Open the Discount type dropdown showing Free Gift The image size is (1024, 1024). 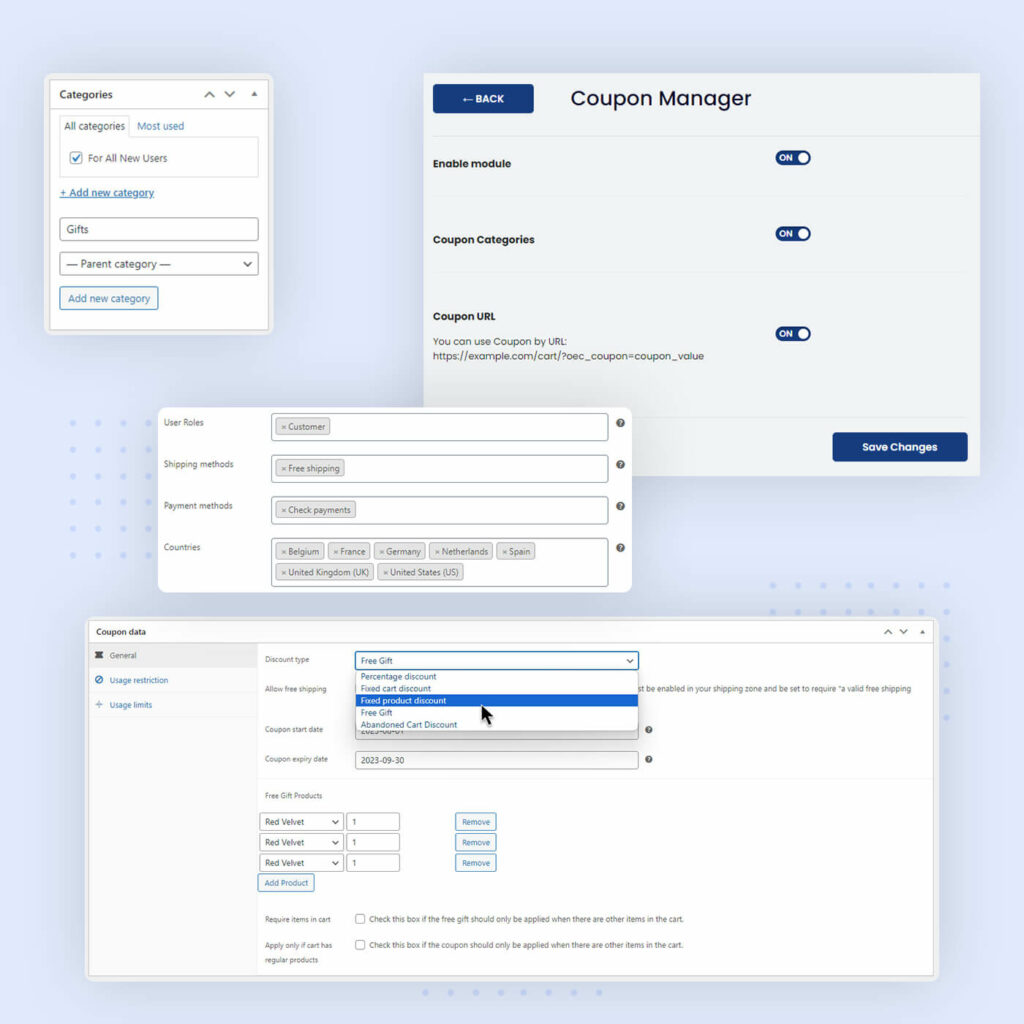(496, 660)
